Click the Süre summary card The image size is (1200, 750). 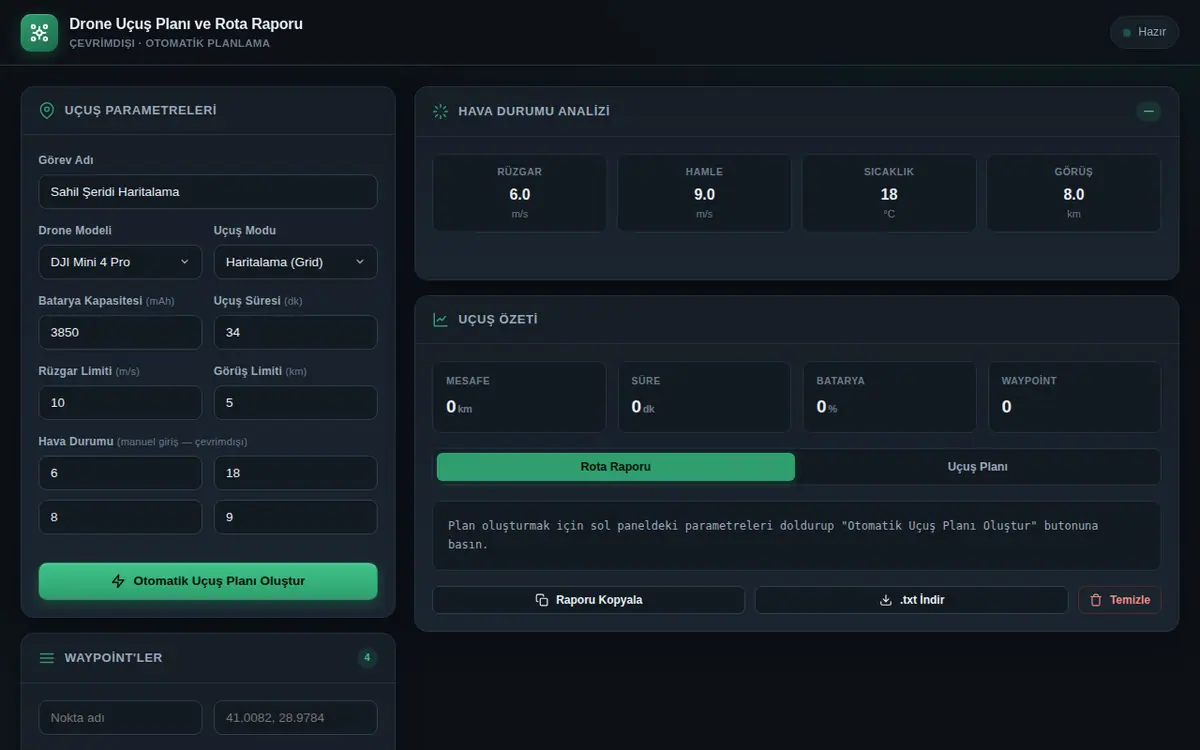coord(704,397)
